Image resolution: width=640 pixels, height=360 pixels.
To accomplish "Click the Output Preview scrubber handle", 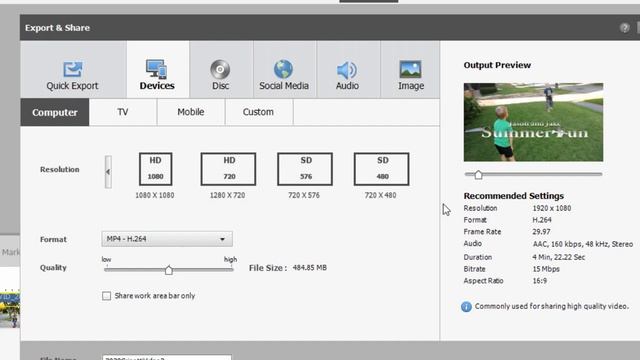I will tap(478, 175).
